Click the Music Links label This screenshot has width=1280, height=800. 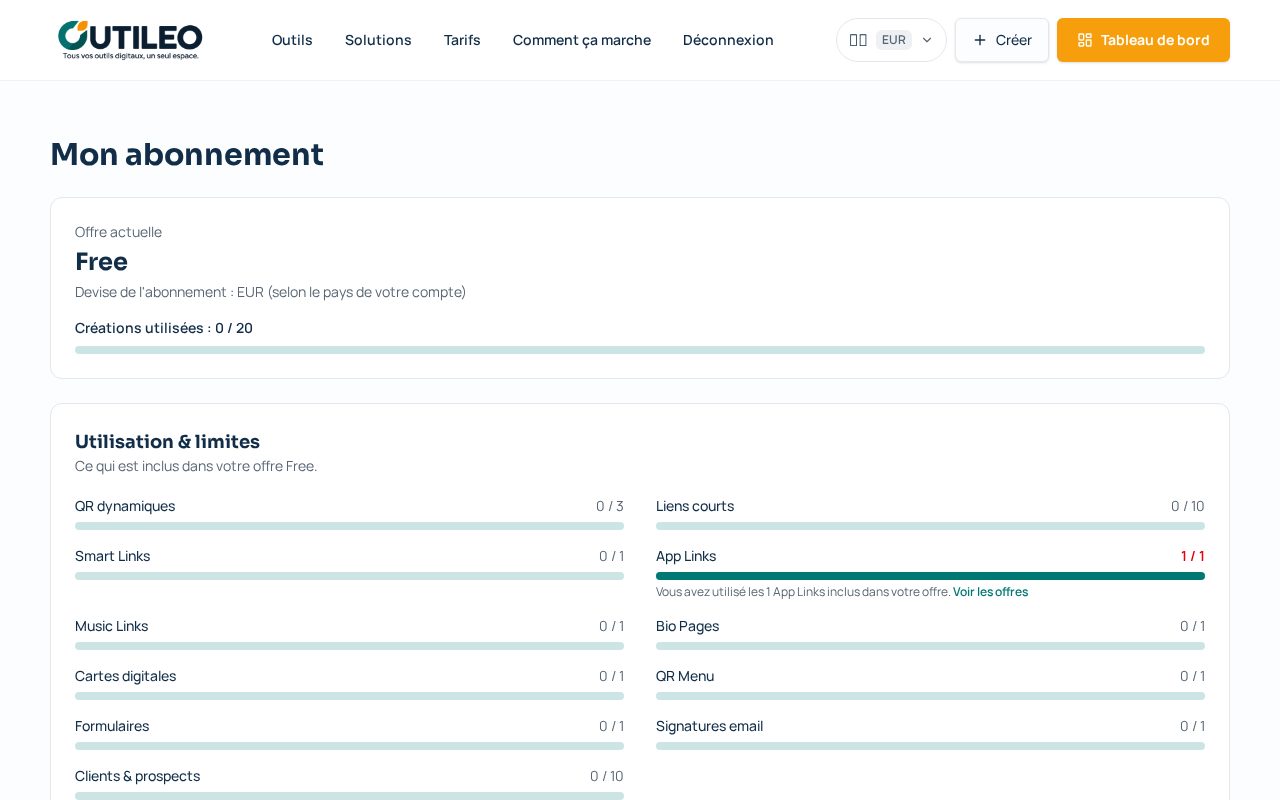[111, 626]
